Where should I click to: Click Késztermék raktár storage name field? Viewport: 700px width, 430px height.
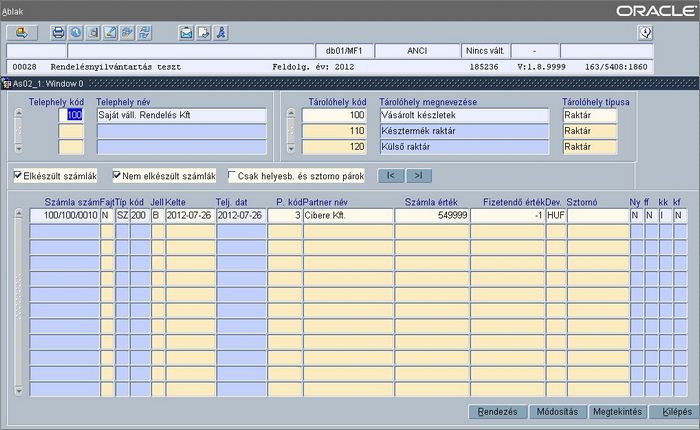464,131
